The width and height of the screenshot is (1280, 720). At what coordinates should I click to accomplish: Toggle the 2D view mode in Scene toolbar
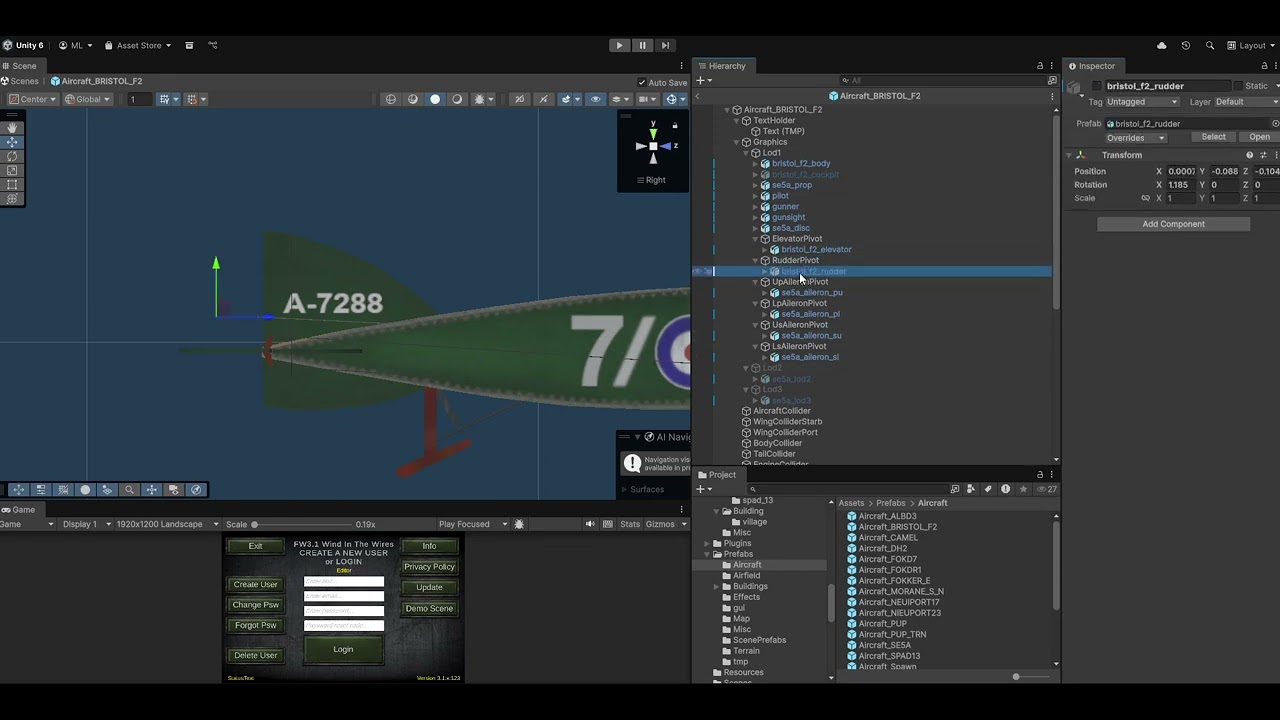coord(520,99)
